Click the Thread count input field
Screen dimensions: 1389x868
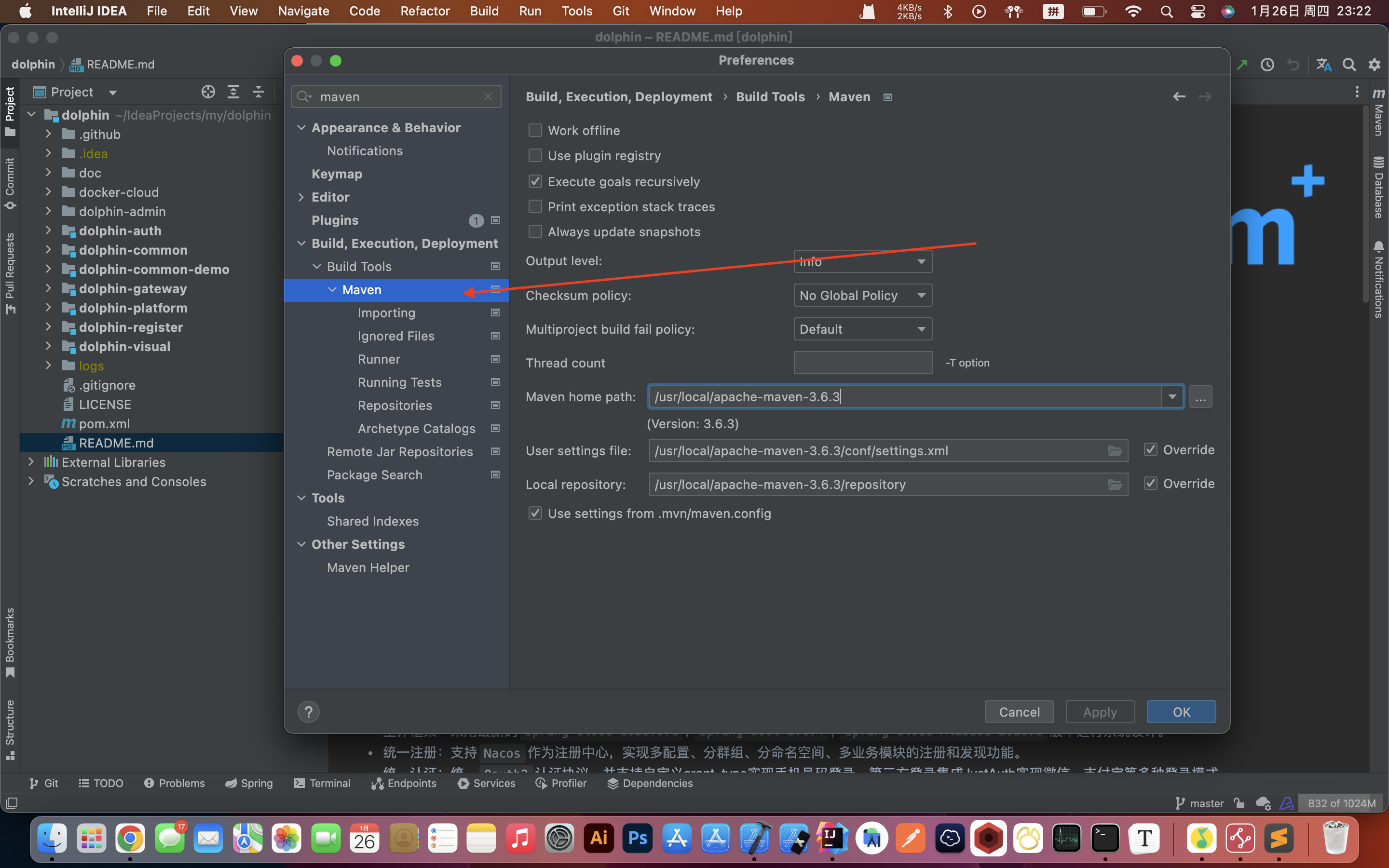[x=862, y=363]
